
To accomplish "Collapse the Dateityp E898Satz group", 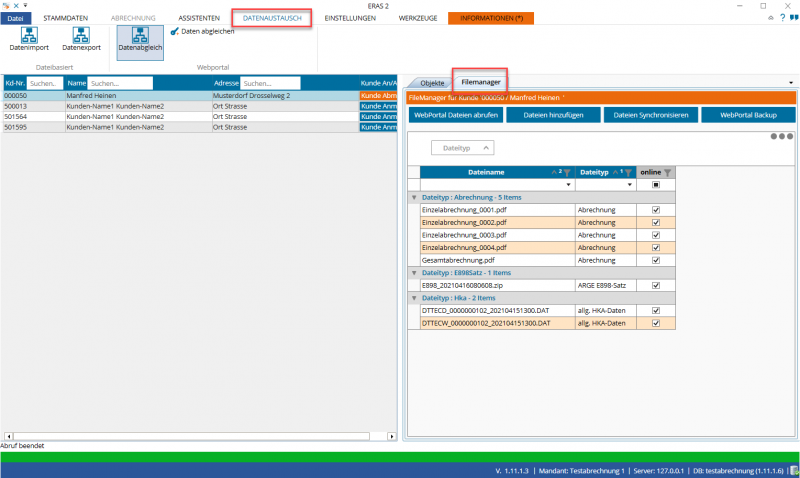I will pos(414,273).
